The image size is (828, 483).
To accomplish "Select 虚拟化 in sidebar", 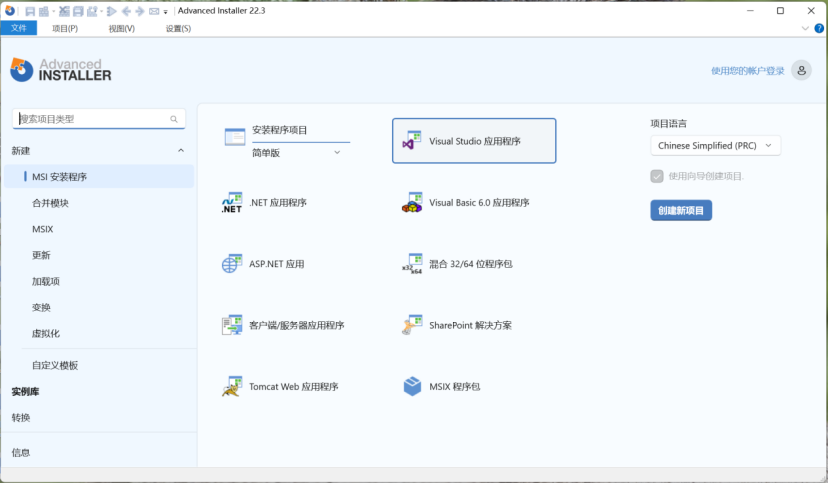I will [x=46, y=334].
